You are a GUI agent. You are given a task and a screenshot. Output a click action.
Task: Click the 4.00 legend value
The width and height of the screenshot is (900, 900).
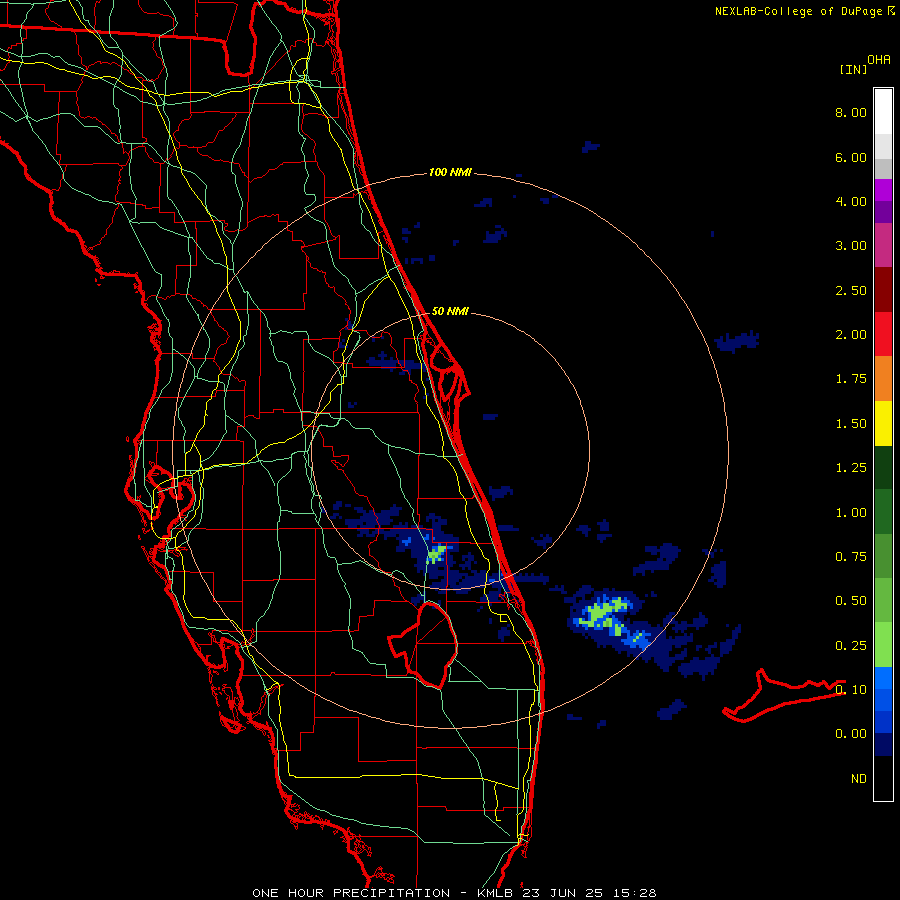click(851, 201)
